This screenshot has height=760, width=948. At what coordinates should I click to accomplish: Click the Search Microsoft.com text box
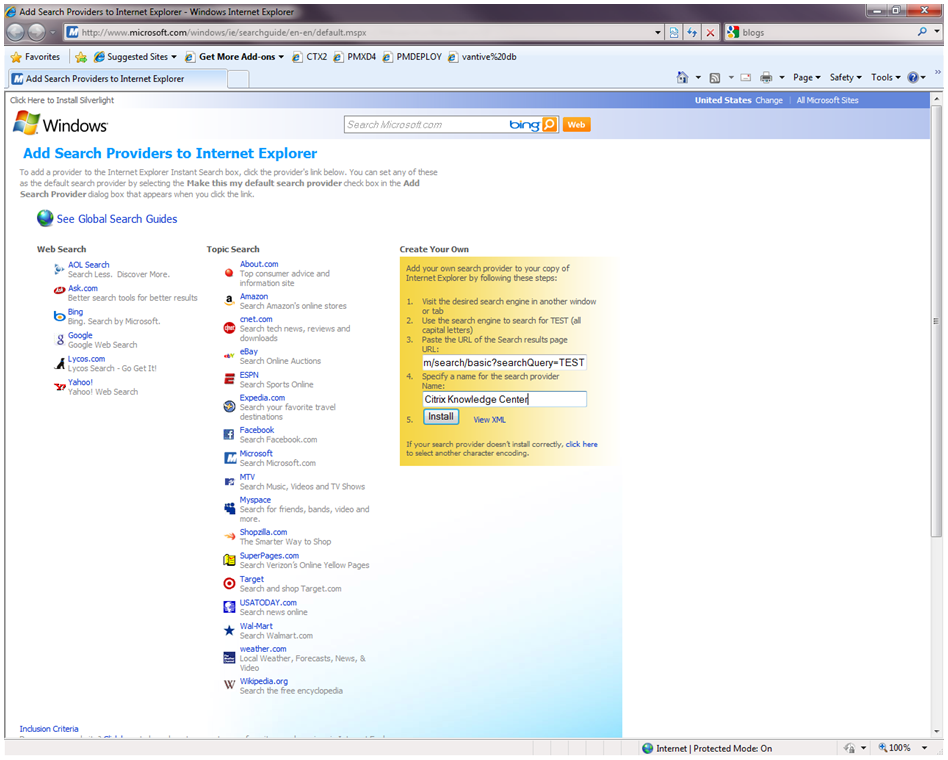[425, 125]
